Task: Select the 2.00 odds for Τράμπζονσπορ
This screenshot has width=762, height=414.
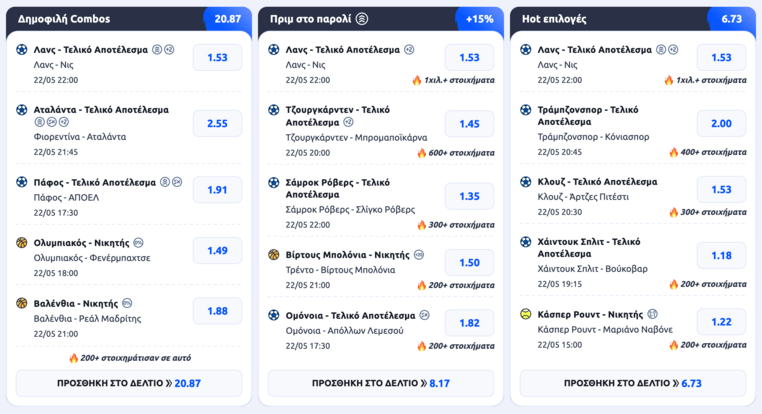Action: click(721, 123)
